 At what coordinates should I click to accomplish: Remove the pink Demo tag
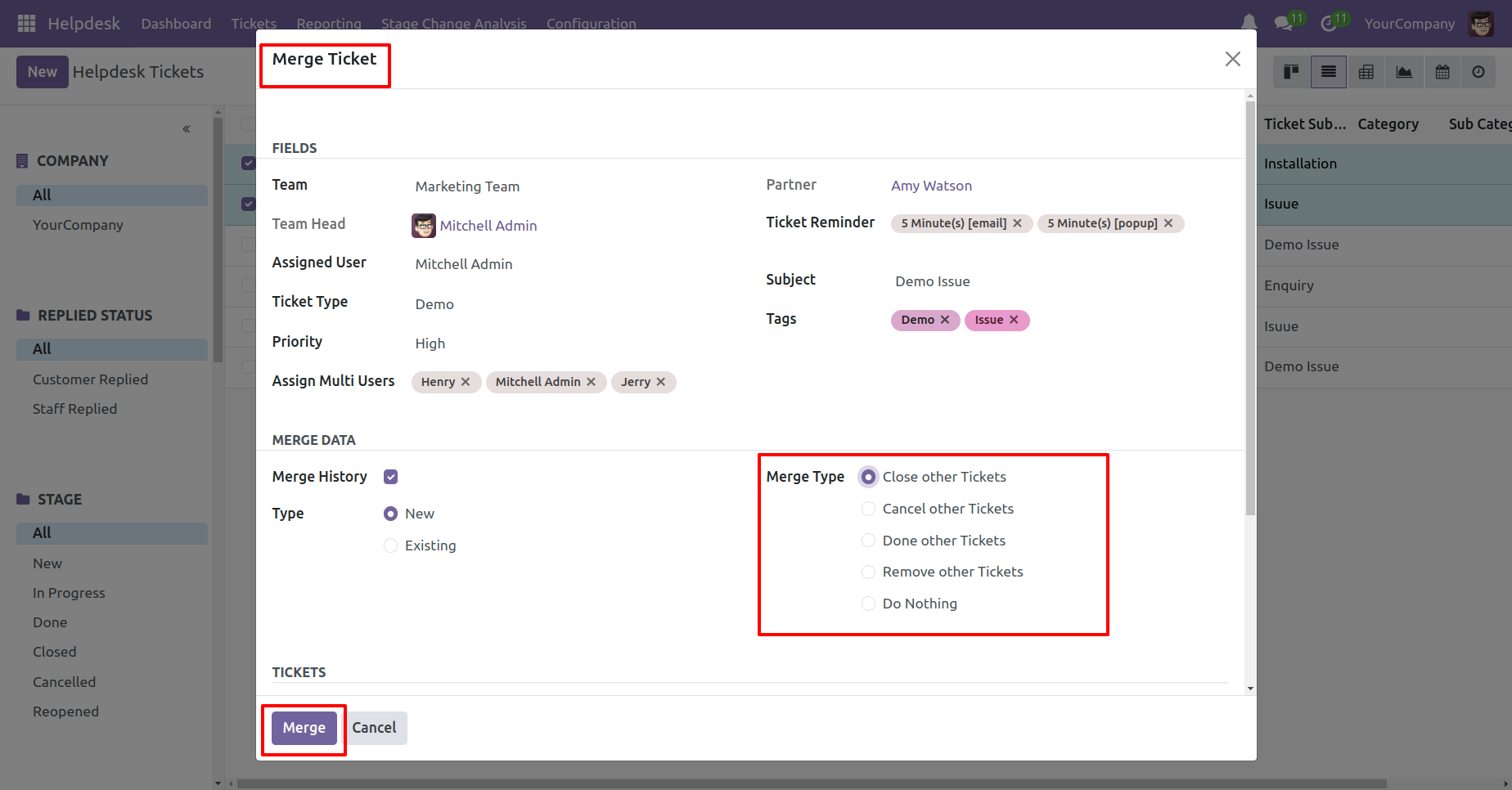pyautogui.click(x=945, y=320)
